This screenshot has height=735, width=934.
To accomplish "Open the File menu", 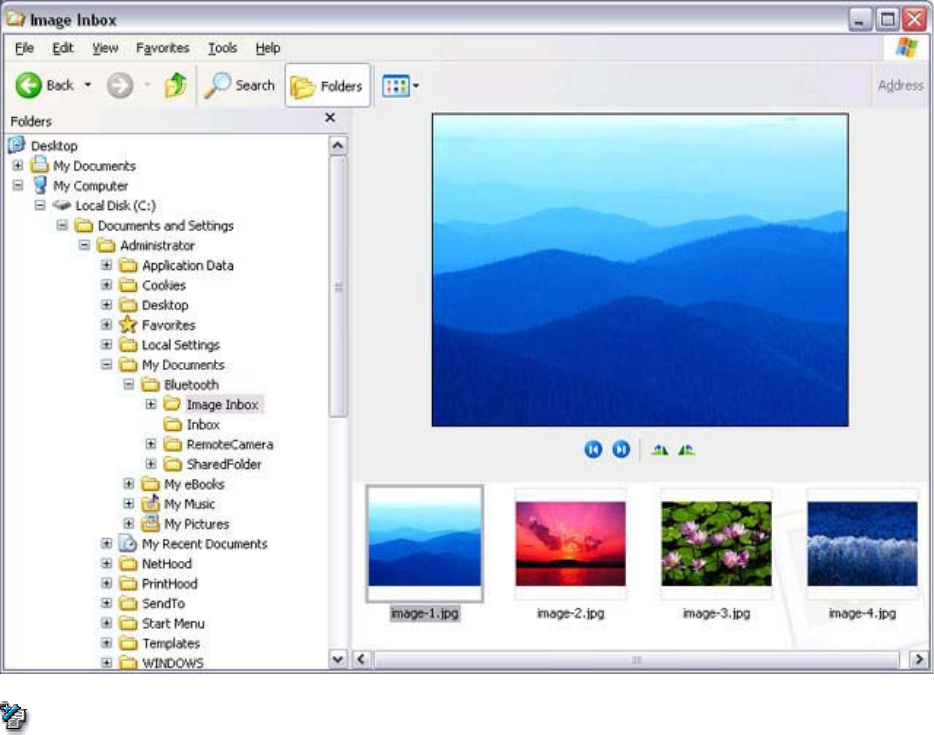I will tap(24, 48).
